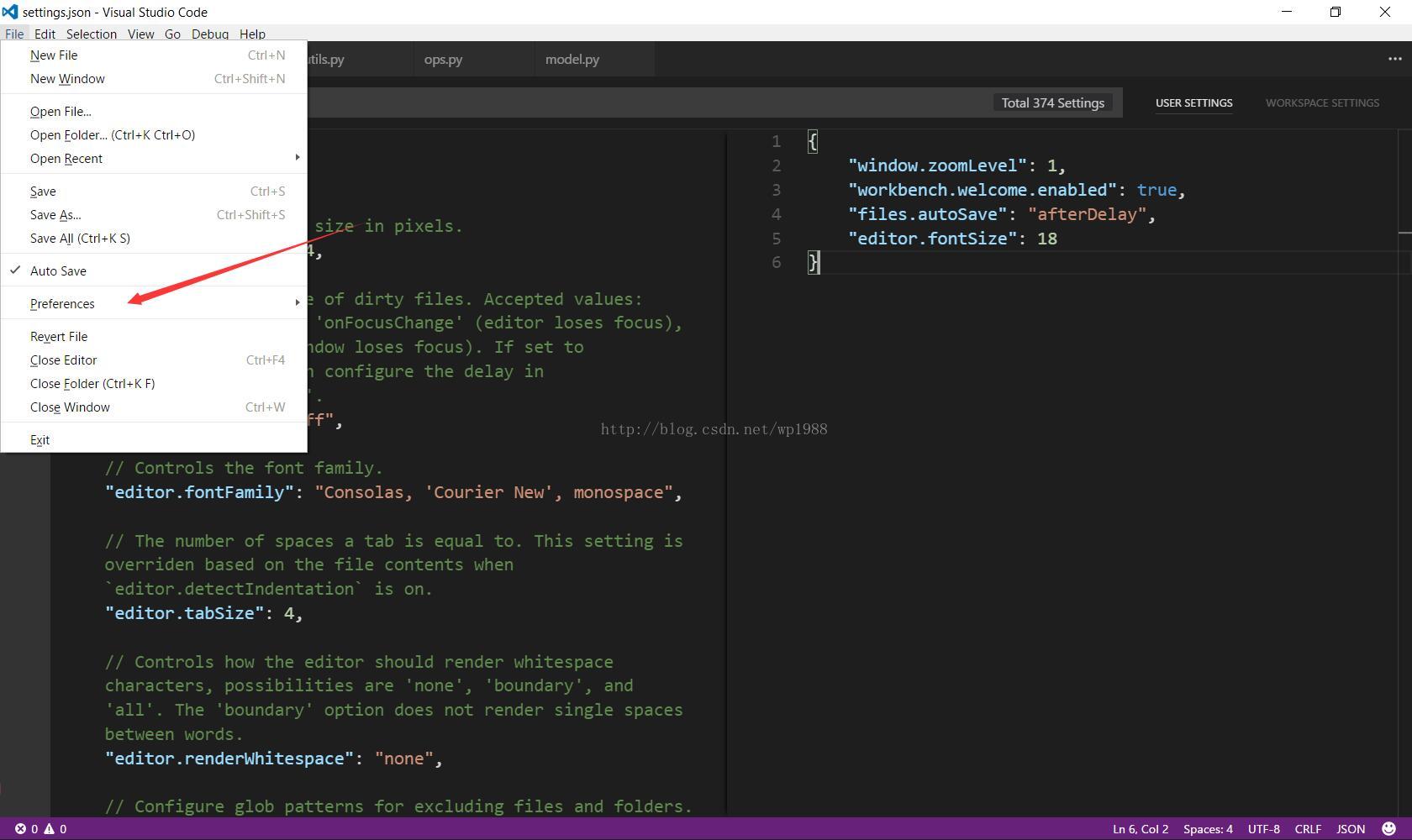Open the Go menu
This screenshot has width=1412, height=840.
[172, 34]
